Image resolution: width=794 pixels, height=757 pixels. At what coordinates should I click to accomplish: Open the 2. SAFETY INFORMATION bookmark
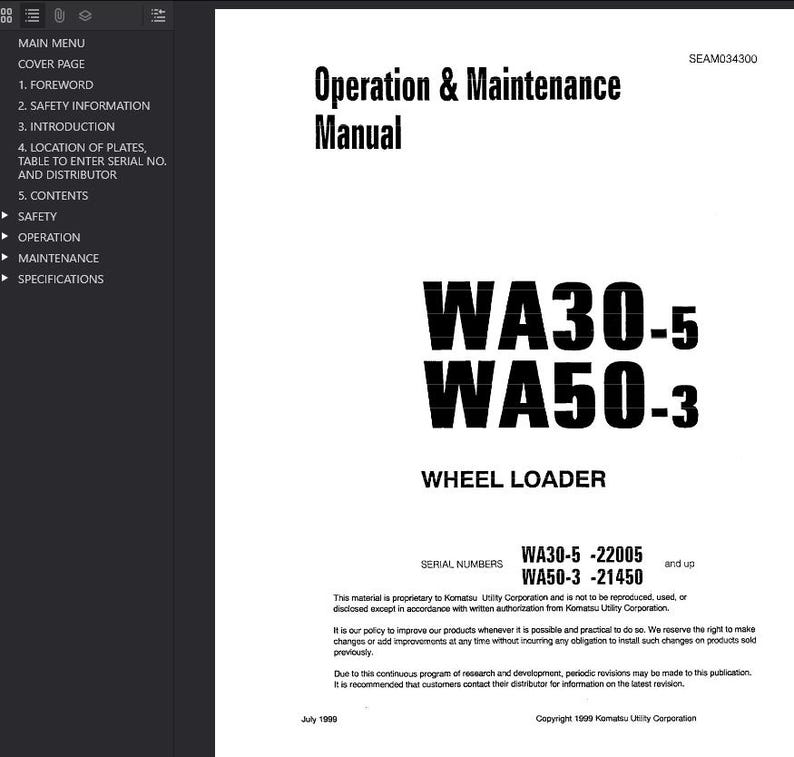click(x=84, y=105)
